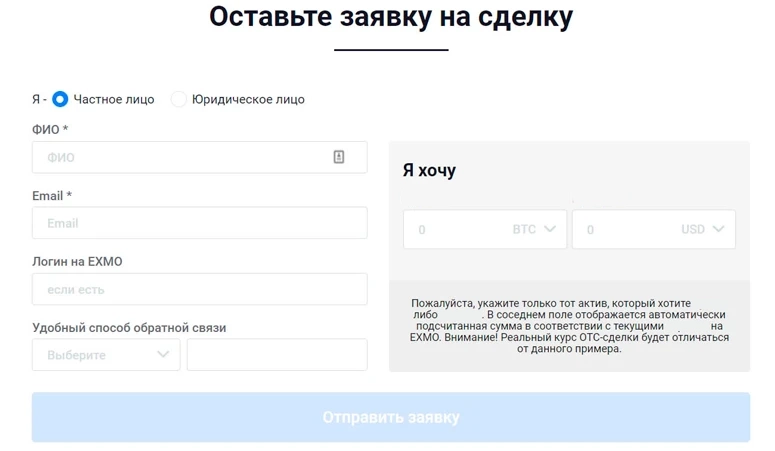The image size is (775, 451).
Task: Click the BTC amount input showing 0
Action: 455,229
